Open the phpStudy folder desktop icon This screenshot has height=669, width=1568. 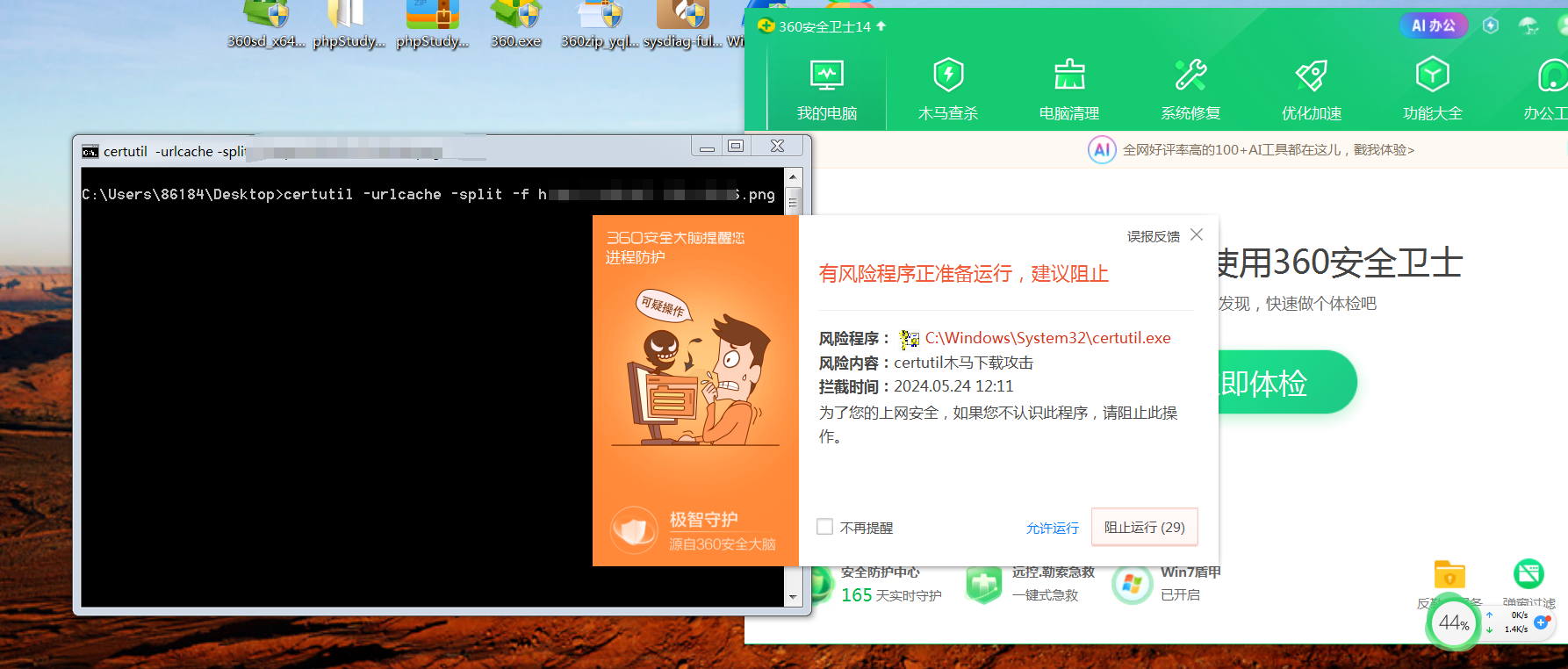(349, 24)
